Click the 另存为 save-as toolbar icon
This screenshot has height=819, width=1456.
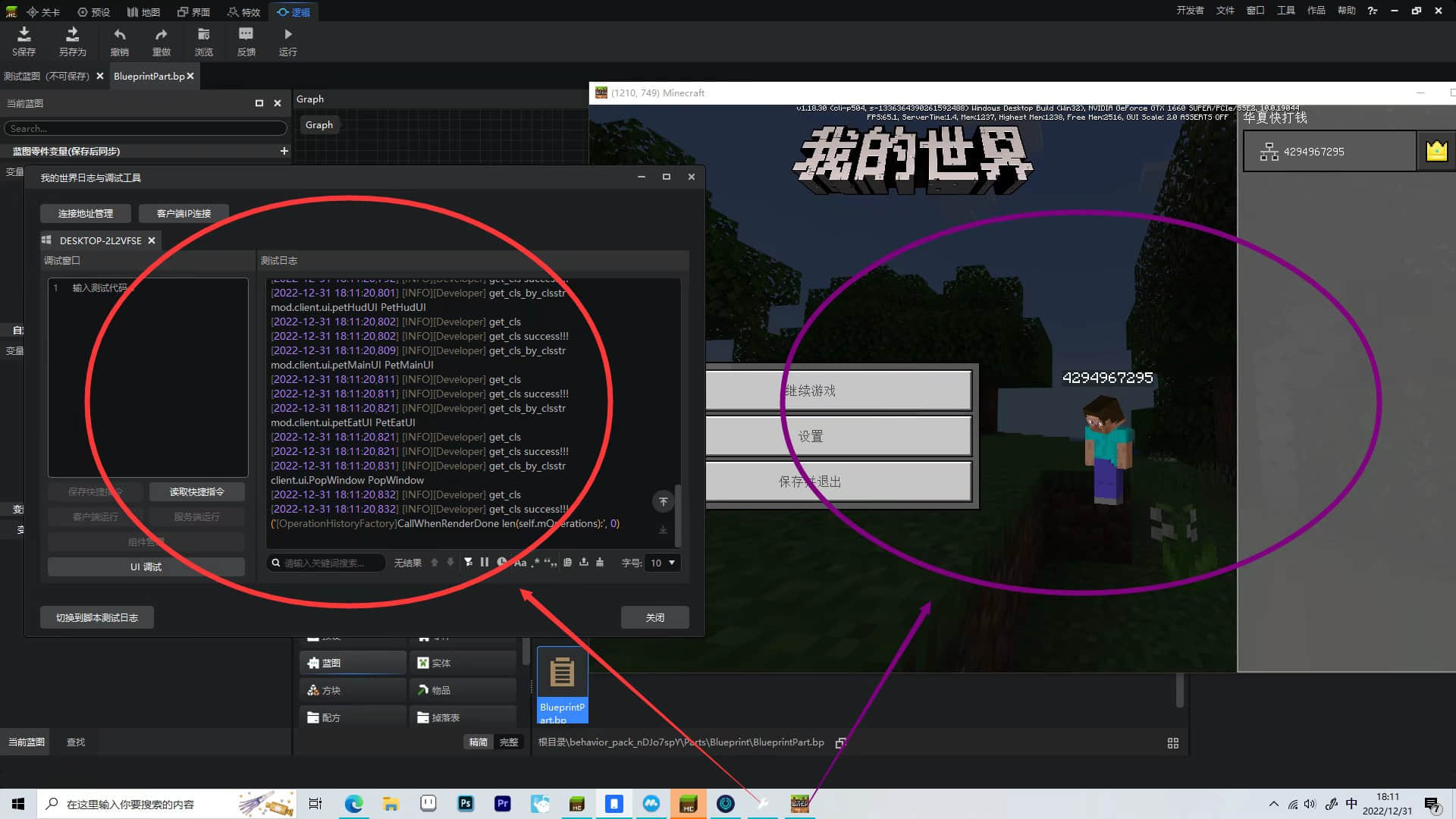click(x=72, y=41)
